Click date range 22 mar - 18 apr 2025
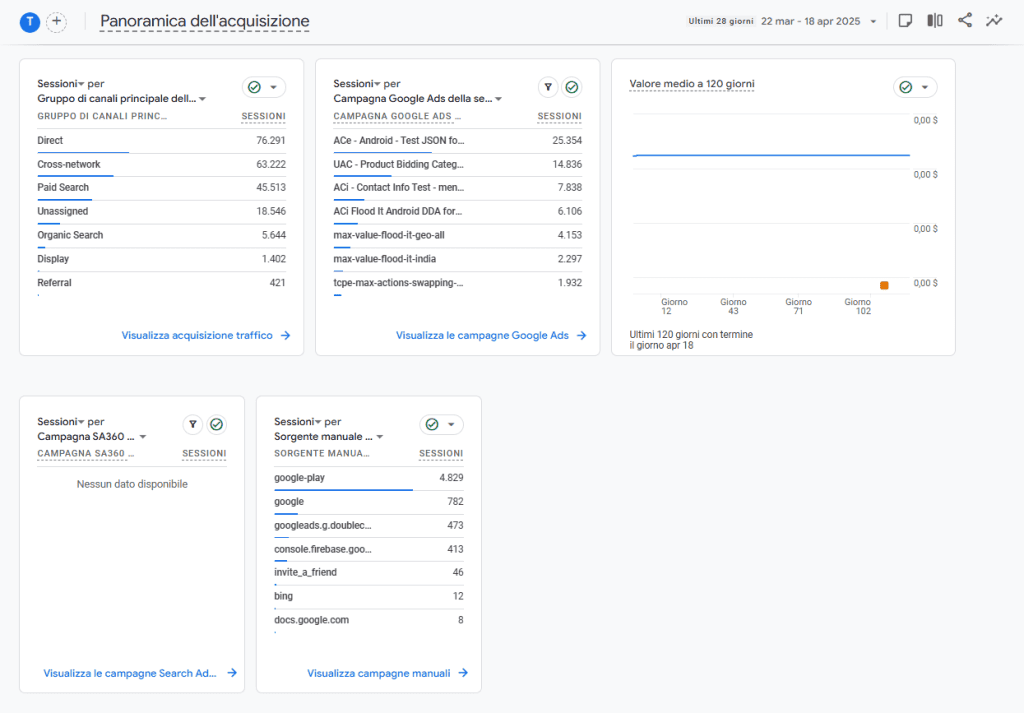Viewport: 1024px width, 713px height. [810, 22]
